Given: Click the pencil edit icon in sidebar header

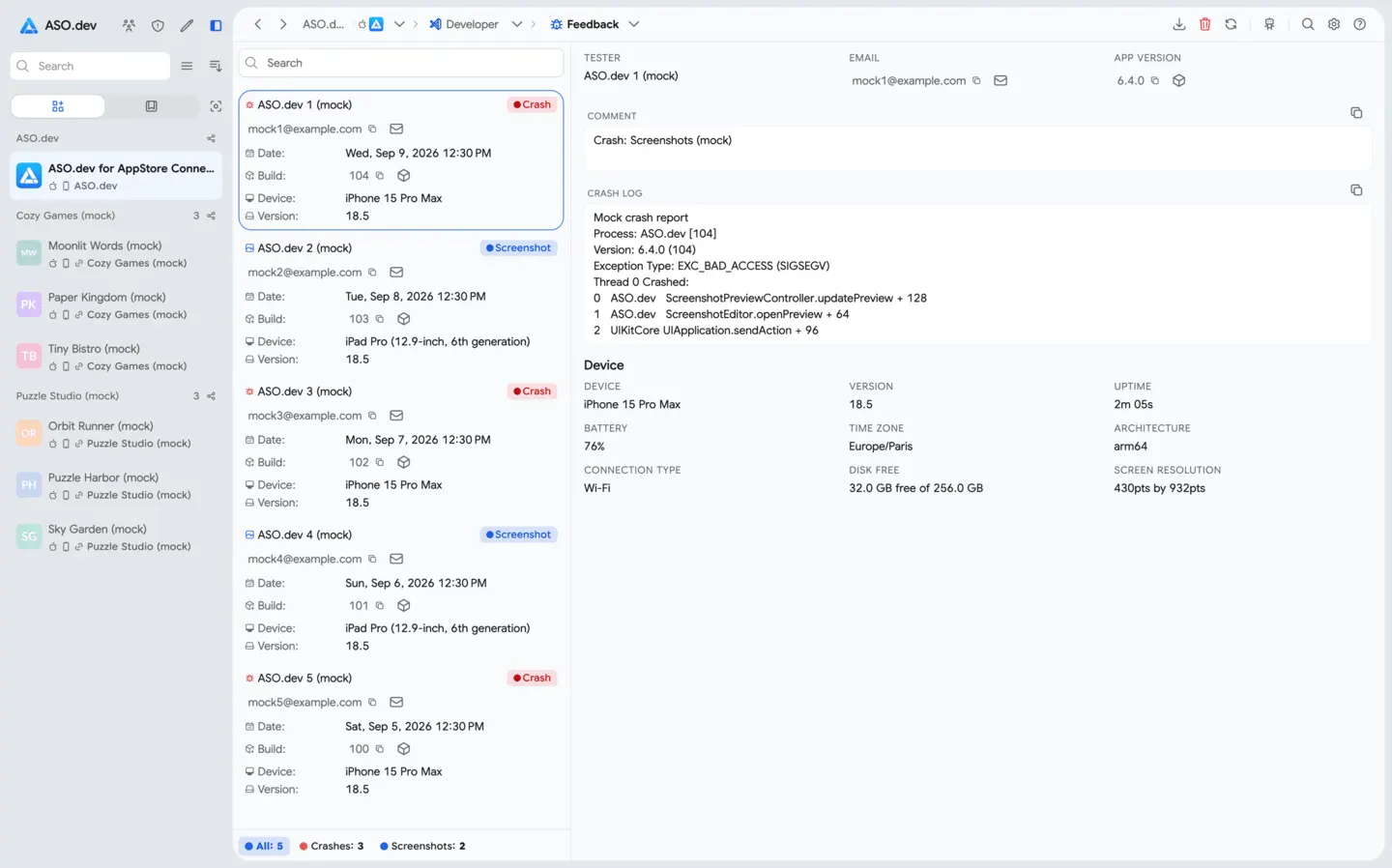Looking at the screenshot, I should pyautogui.click(x=187, y=25).
